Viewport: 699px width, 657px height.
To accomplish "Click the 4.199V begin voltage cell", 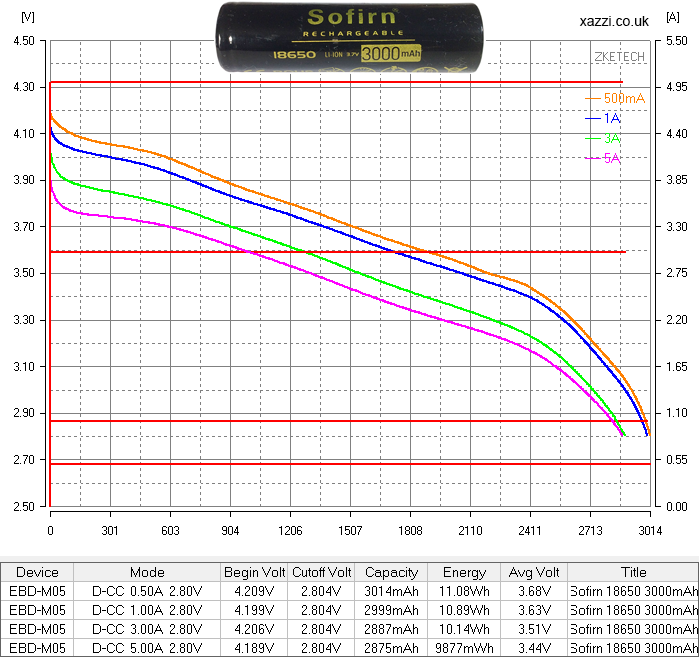I will pos(255,610).
